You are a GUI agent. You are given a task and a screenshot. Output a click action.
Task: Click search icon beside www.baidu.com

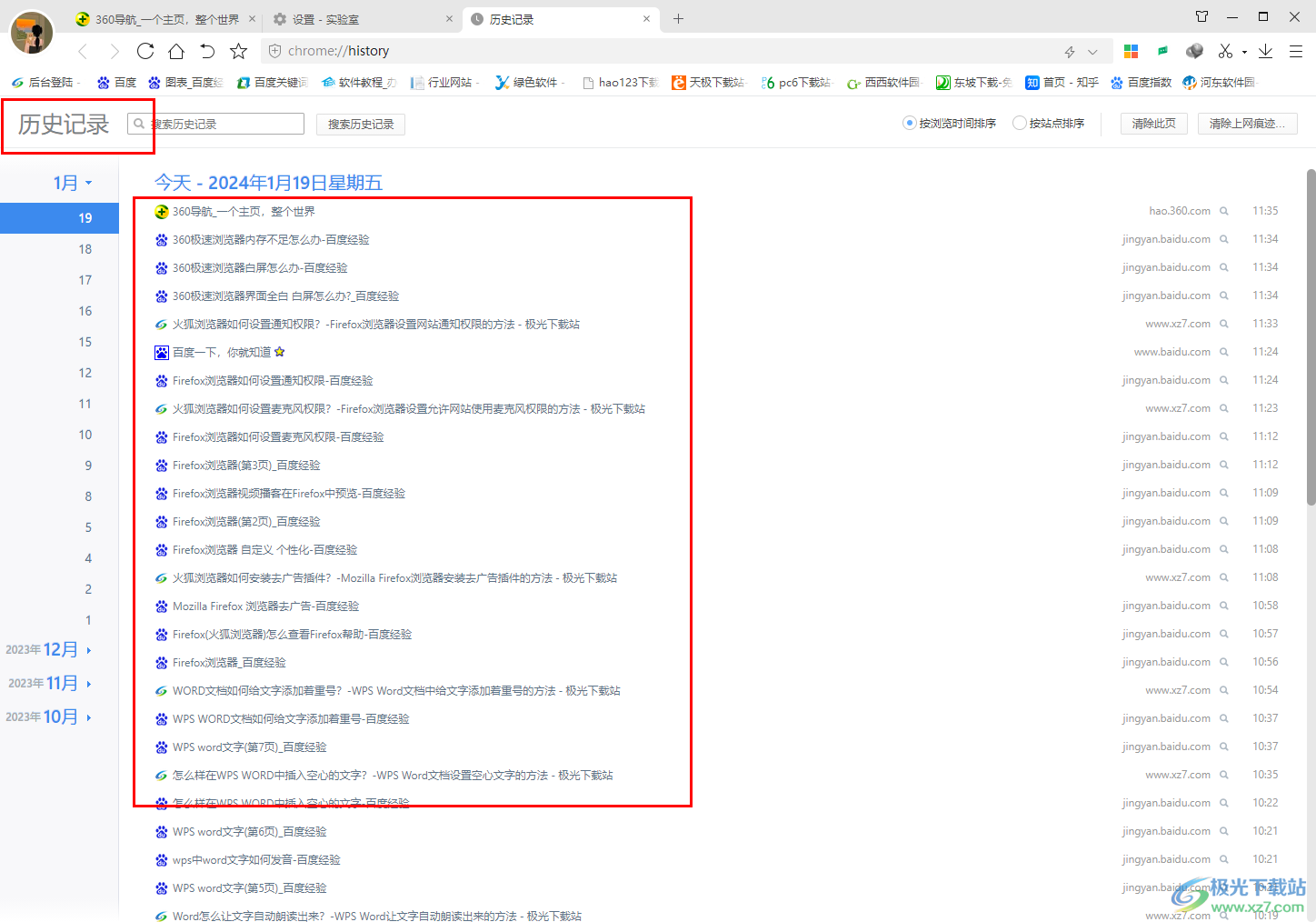coord(1224,352)
